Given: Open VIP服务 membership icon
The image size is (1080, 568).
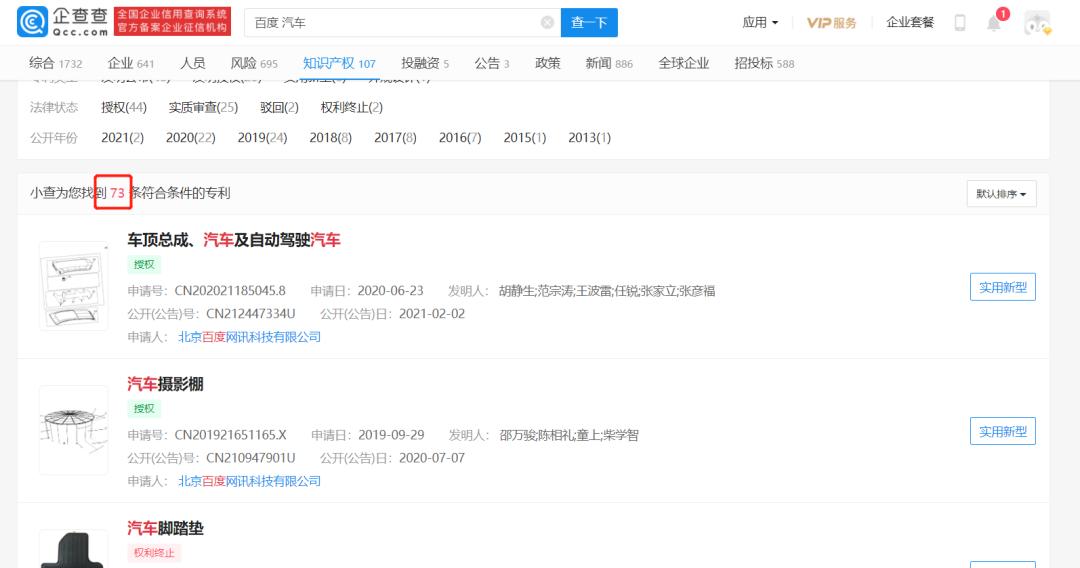Looking at the screenshot, I should [x=831, y=23].
